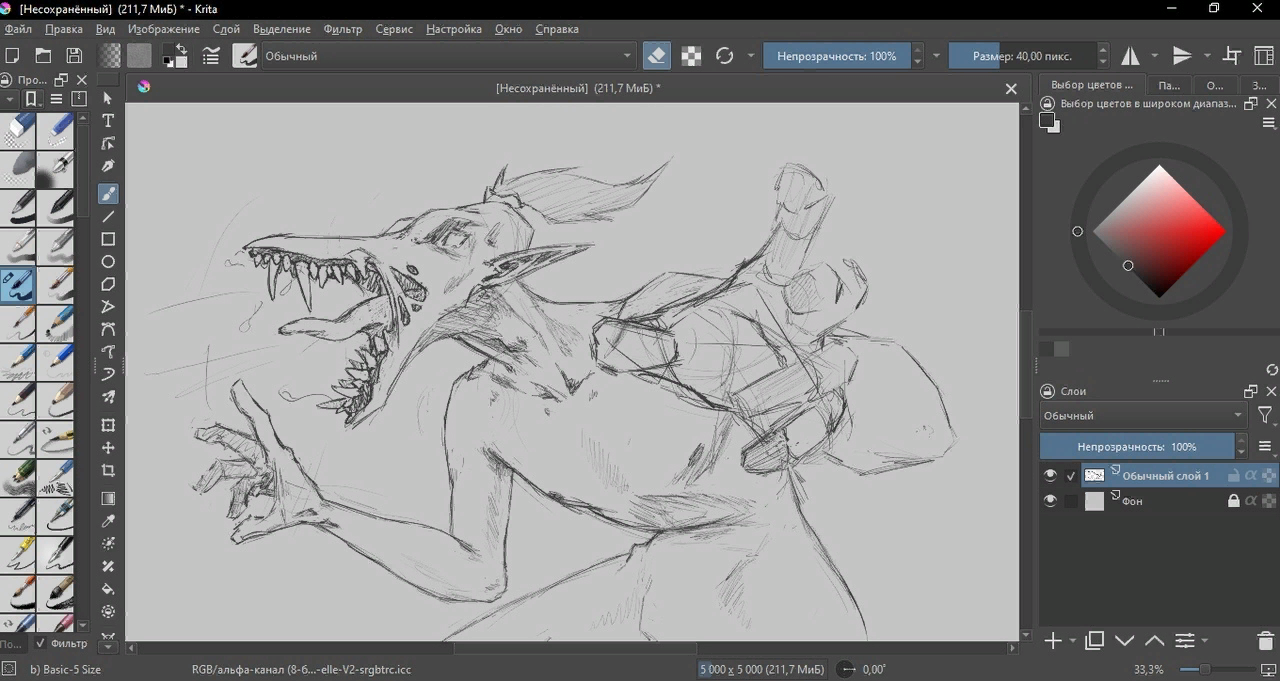This screenshot has height=681, width=1280.
Task: Activate the Crop tool
Action: coord(108,471)
